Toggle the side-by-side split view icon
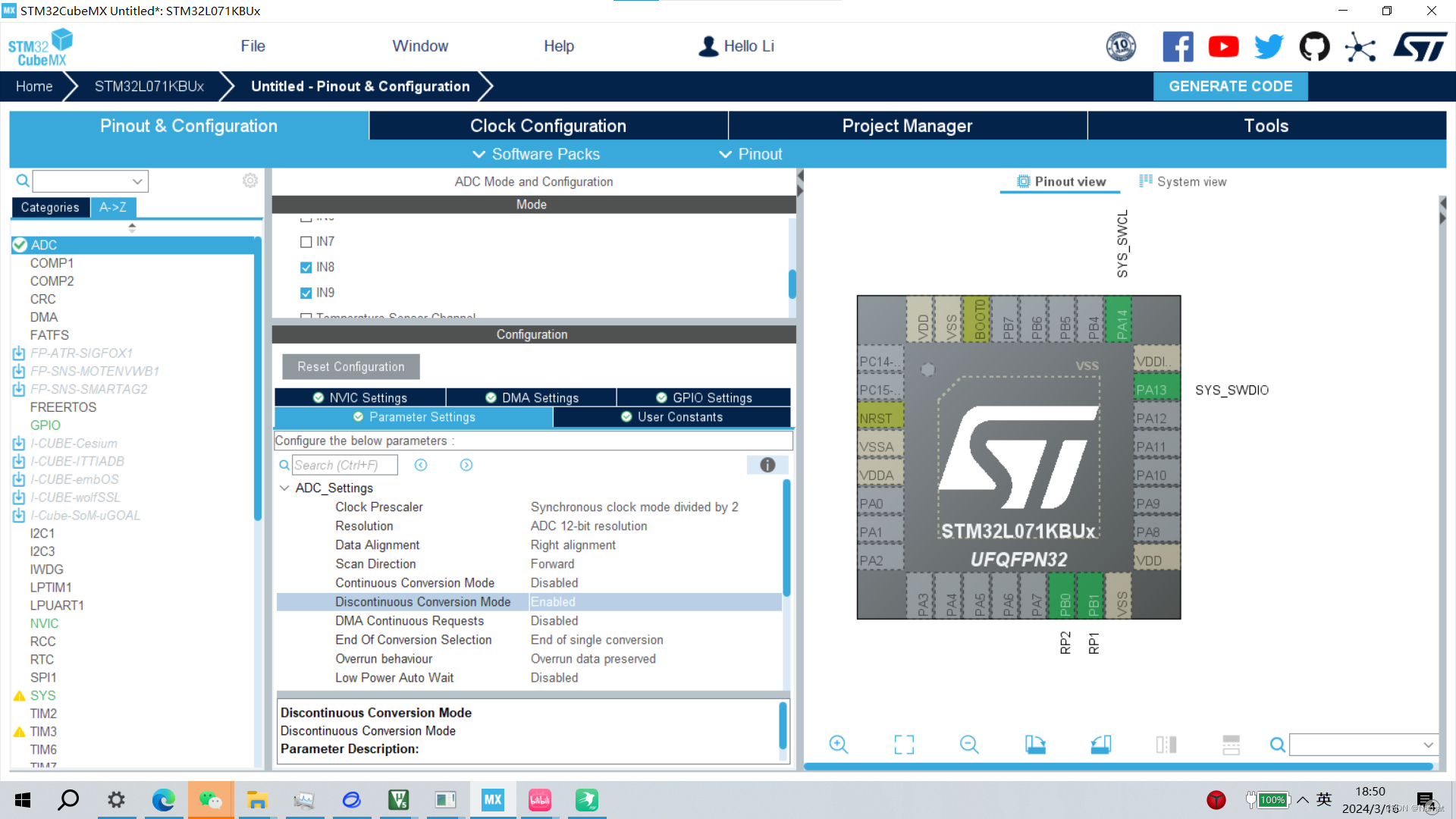Viewport: 1456px width, 819px height. click(1166, 745)
